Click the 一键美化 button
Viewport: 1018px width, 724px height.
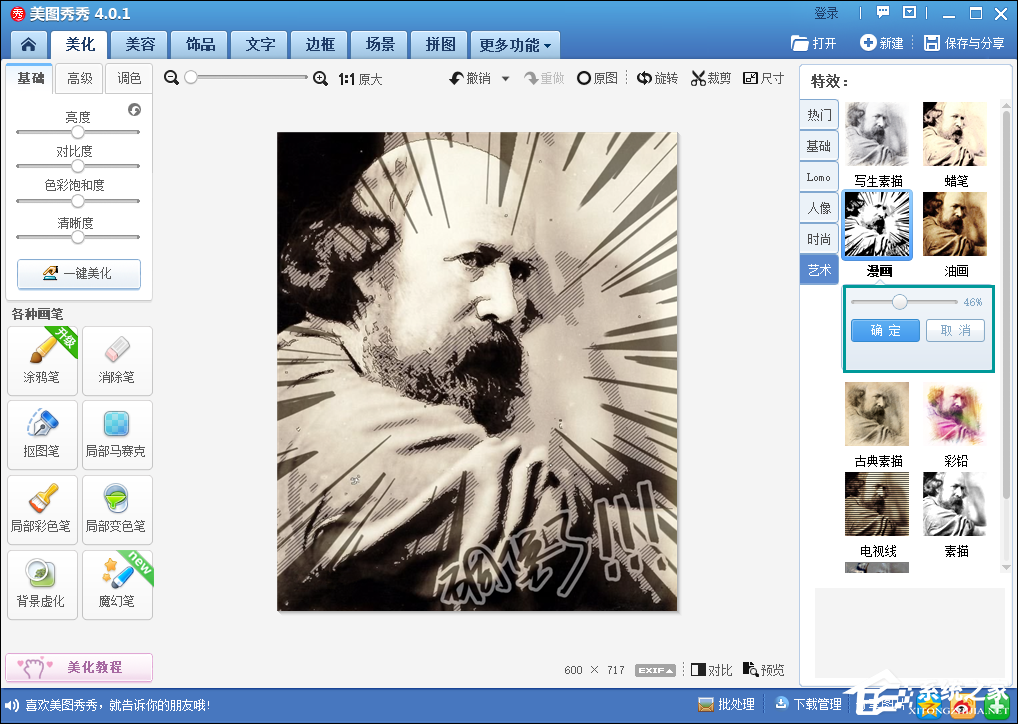coord(79,273)
